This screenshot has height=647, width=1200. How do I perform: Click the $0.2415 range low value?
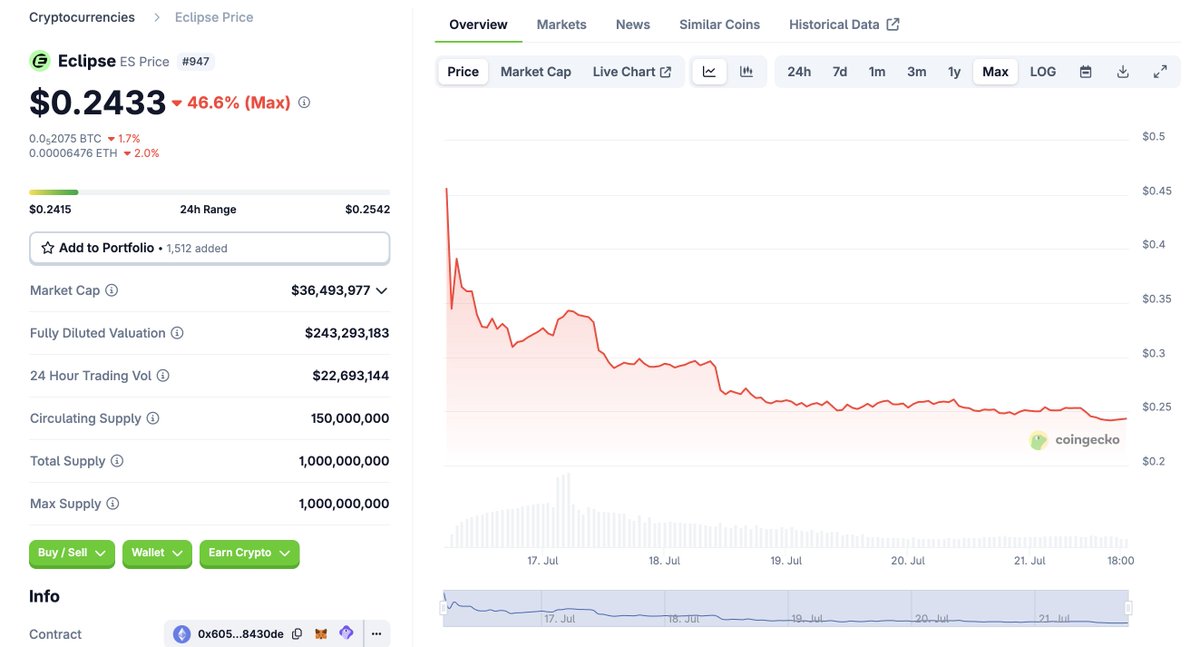[50, 209]
